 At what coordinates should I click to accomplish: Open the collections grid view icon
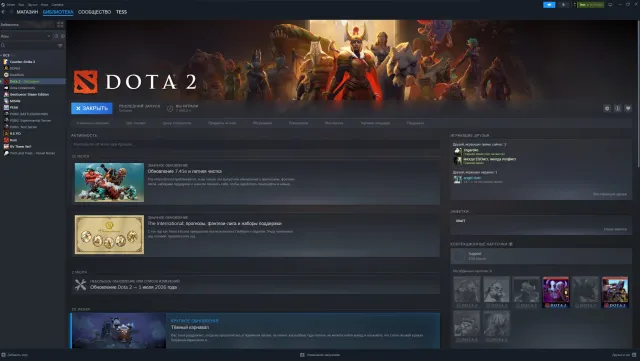pyautogui.click(x=60, y=25)
